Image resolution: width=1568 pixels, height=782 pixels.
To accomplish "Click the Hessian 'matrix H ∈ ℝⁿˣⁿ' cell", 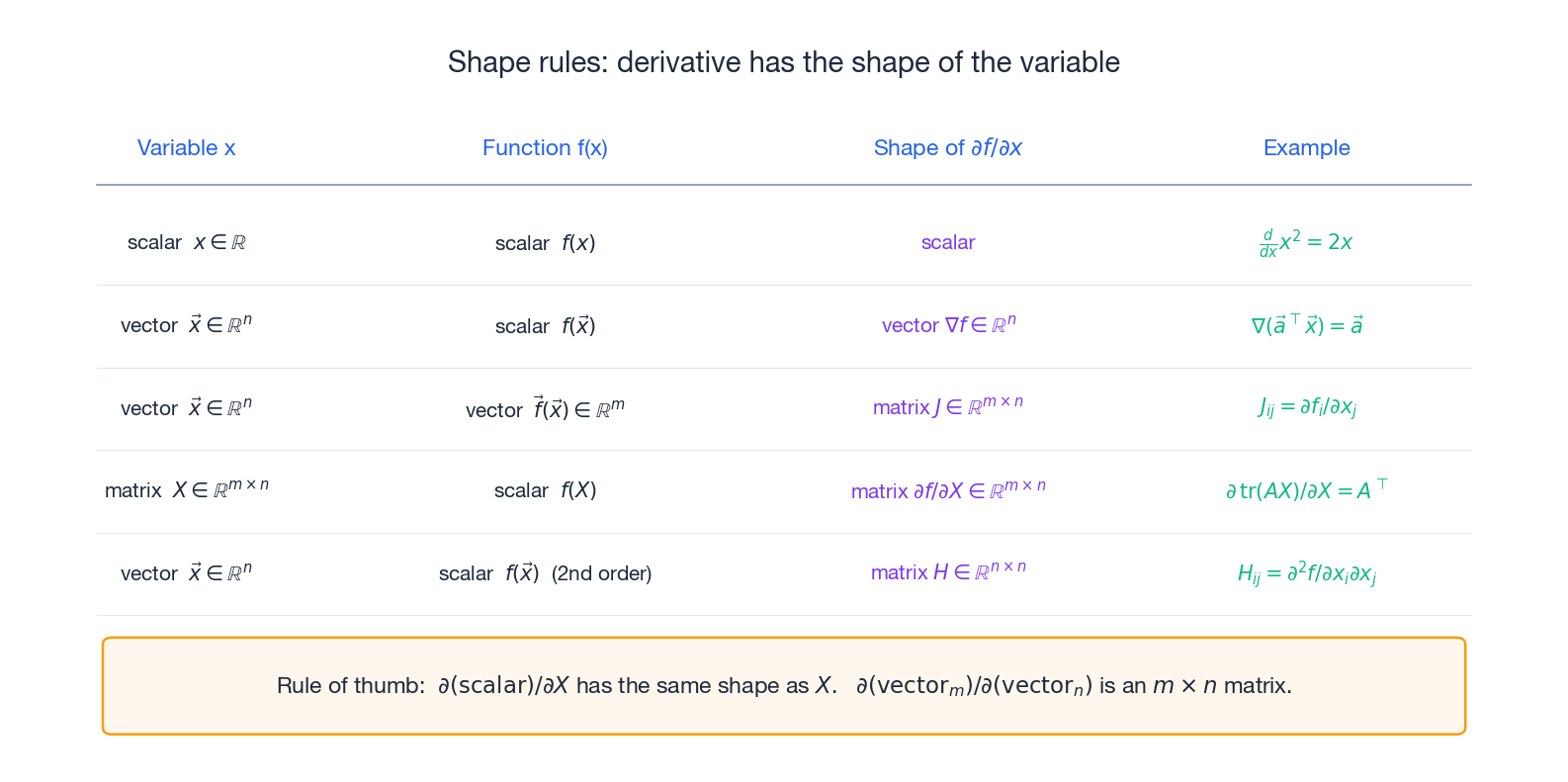I will [948, 572].
